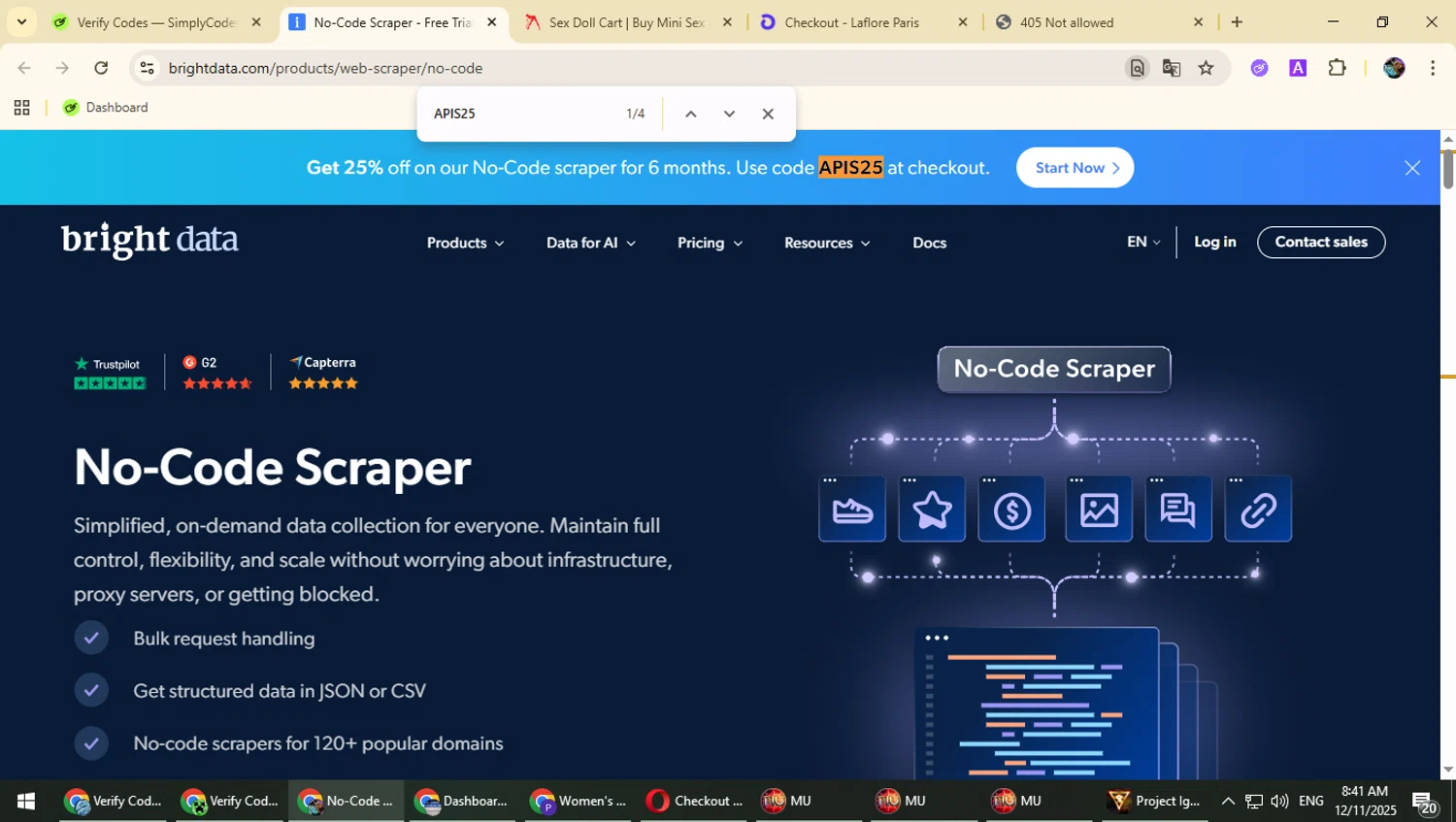Switch to Verify Codes — SimplyCodes tab

click(155, 22)
